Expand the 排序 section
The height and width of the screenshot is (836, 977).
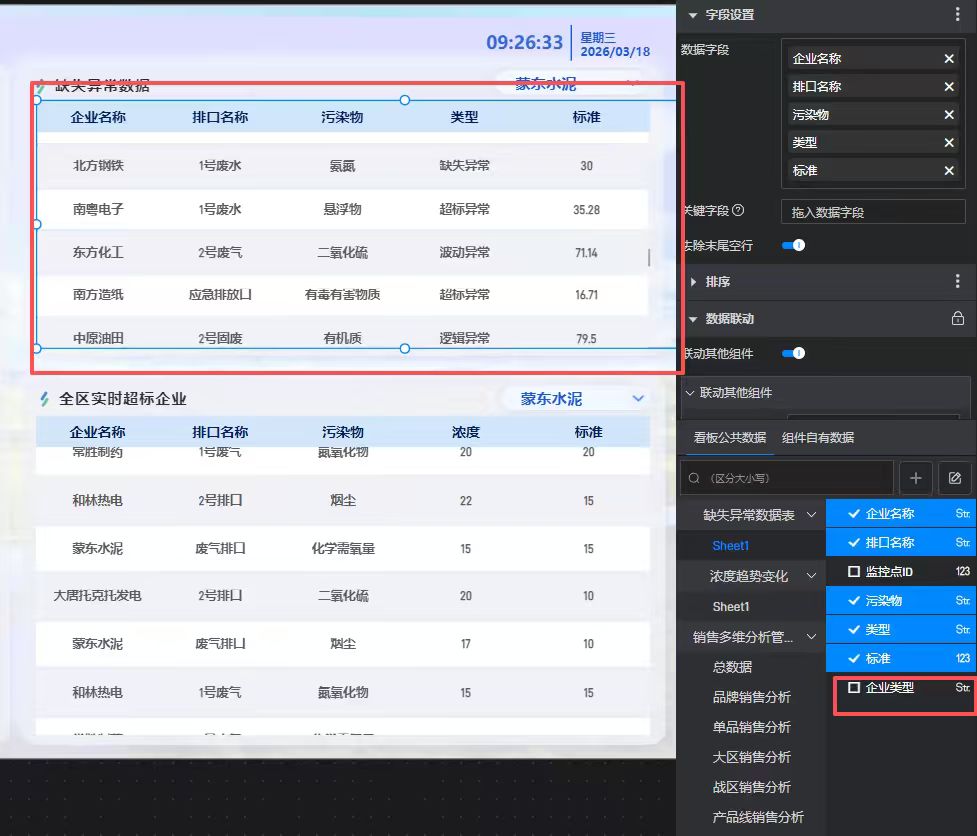(x=694, y=282)
